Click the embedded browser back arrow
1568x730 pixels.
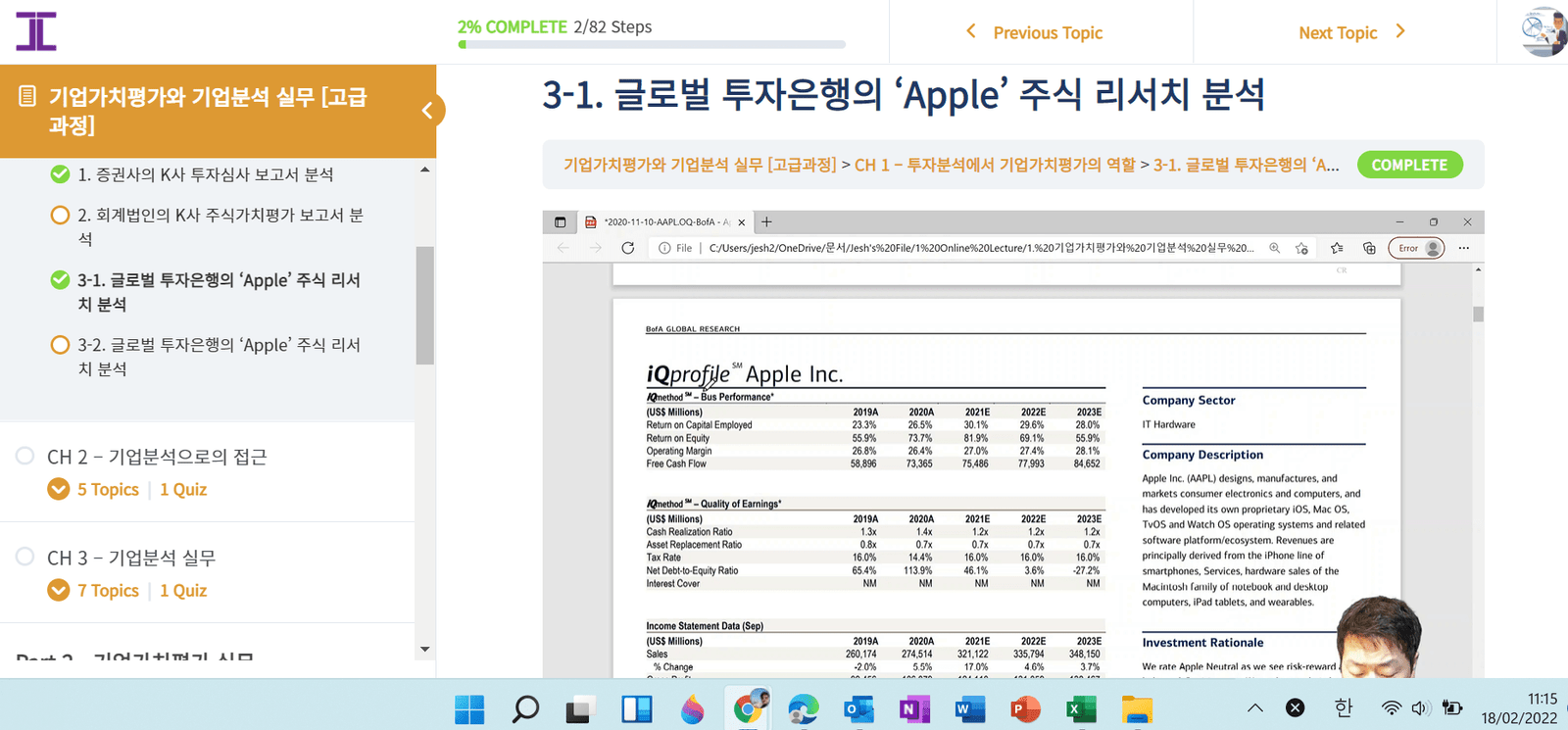[563, 248]
